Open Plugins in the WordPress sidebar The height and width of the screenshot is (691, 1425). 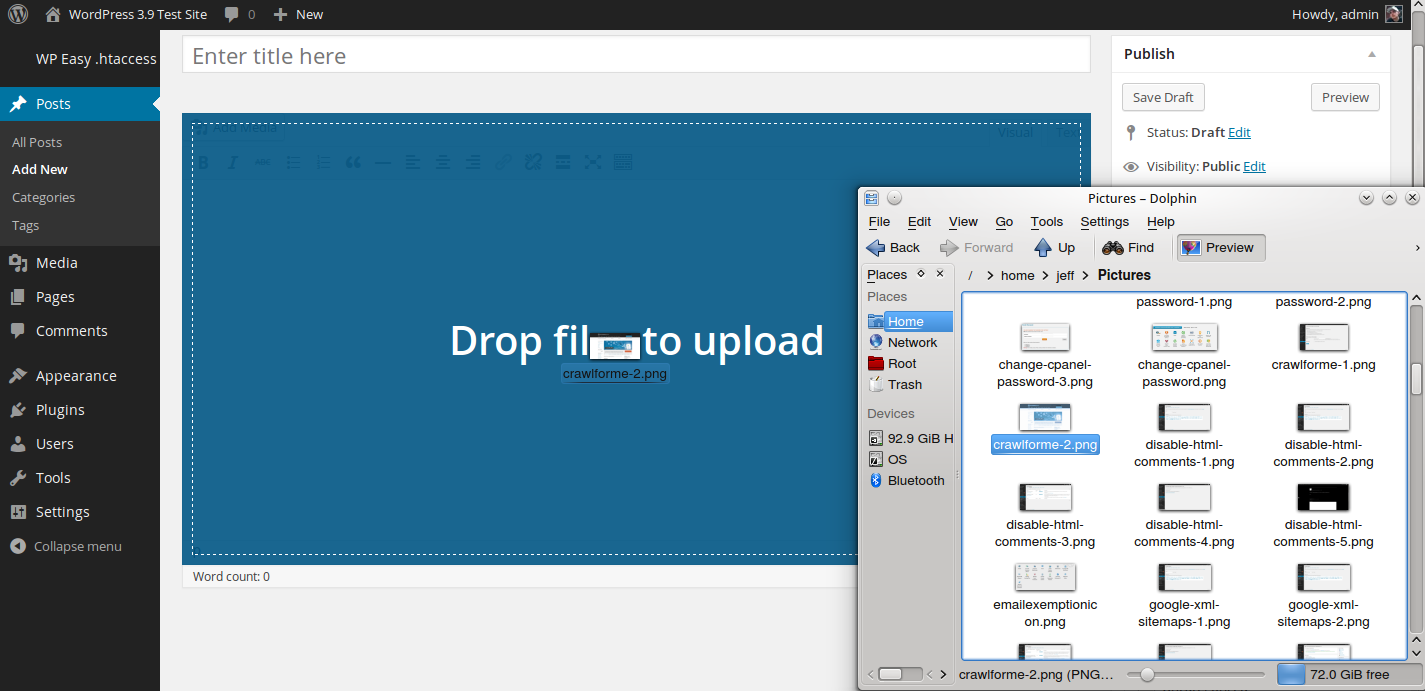tap(60, 410)
